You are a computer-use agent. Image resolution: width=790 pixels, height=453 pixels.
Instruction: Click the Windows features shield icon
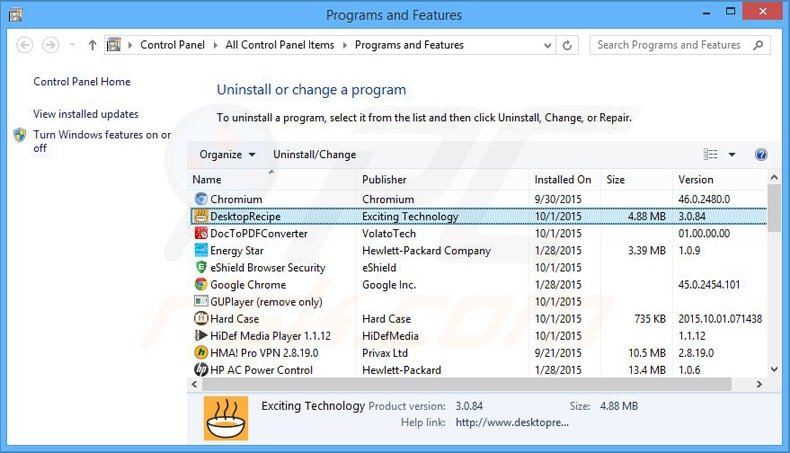20,135
